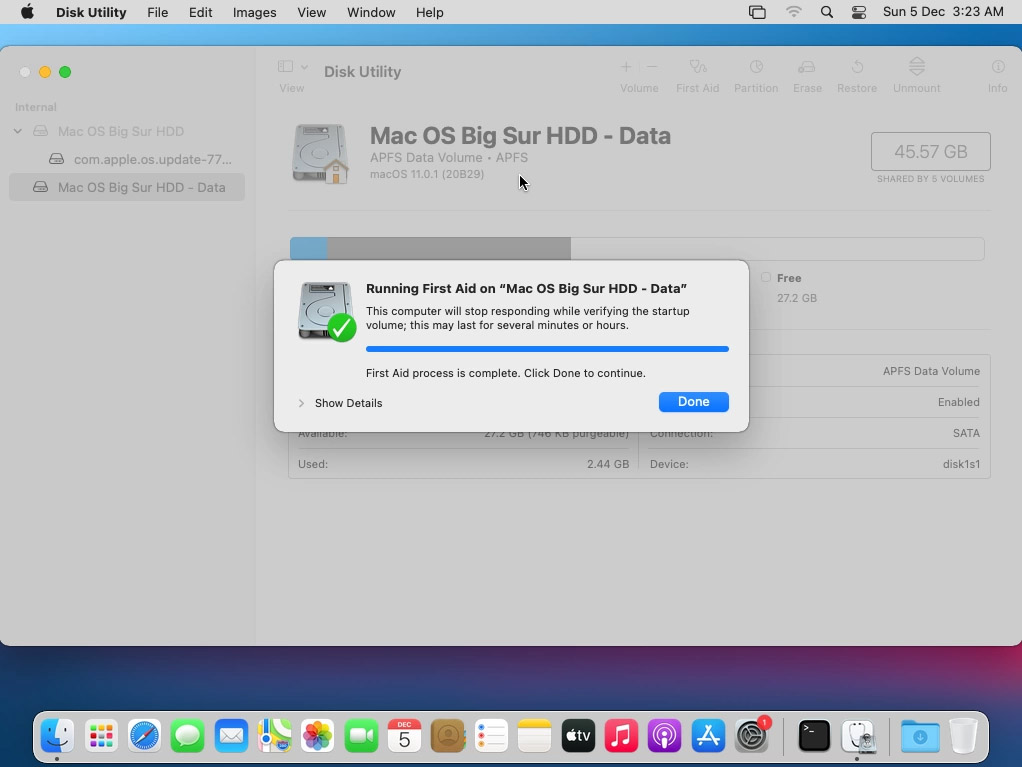Open Launchpad from the Dock
The width and height of the screenshot is (1022, 767).
pos(101,736)
